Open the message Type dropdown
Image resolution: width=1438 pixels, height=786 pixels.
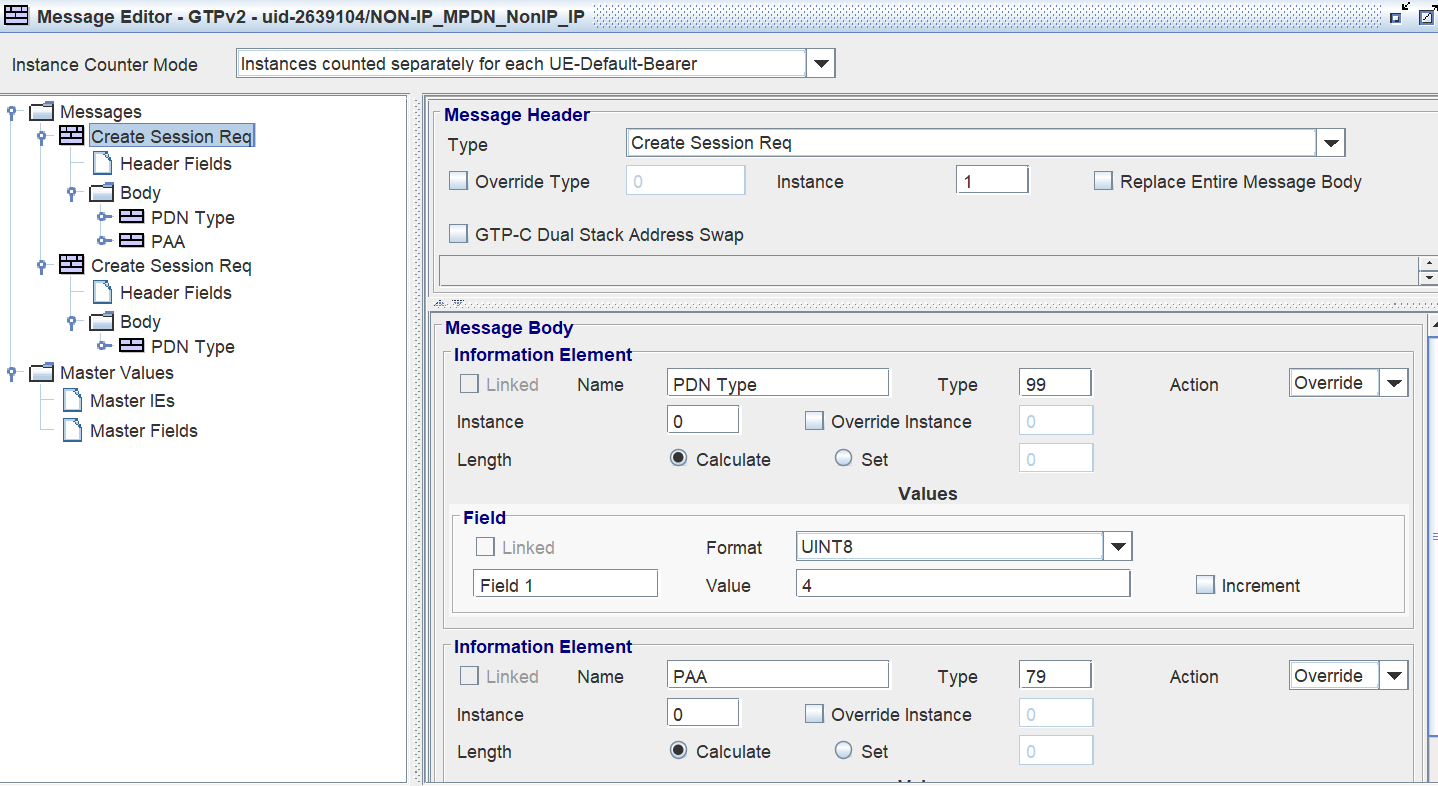click(1330, 144)
